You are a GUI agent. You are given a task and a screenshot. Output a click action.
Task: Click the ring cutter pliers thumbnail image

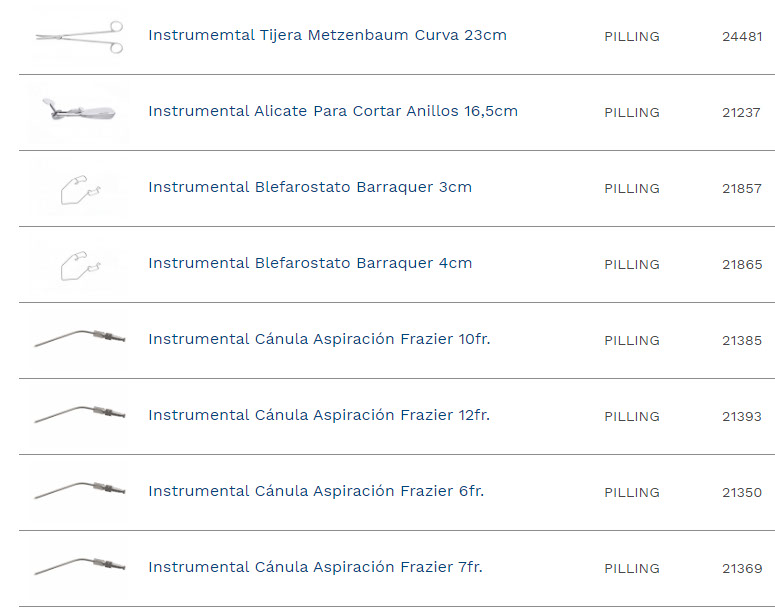point(79,112)
